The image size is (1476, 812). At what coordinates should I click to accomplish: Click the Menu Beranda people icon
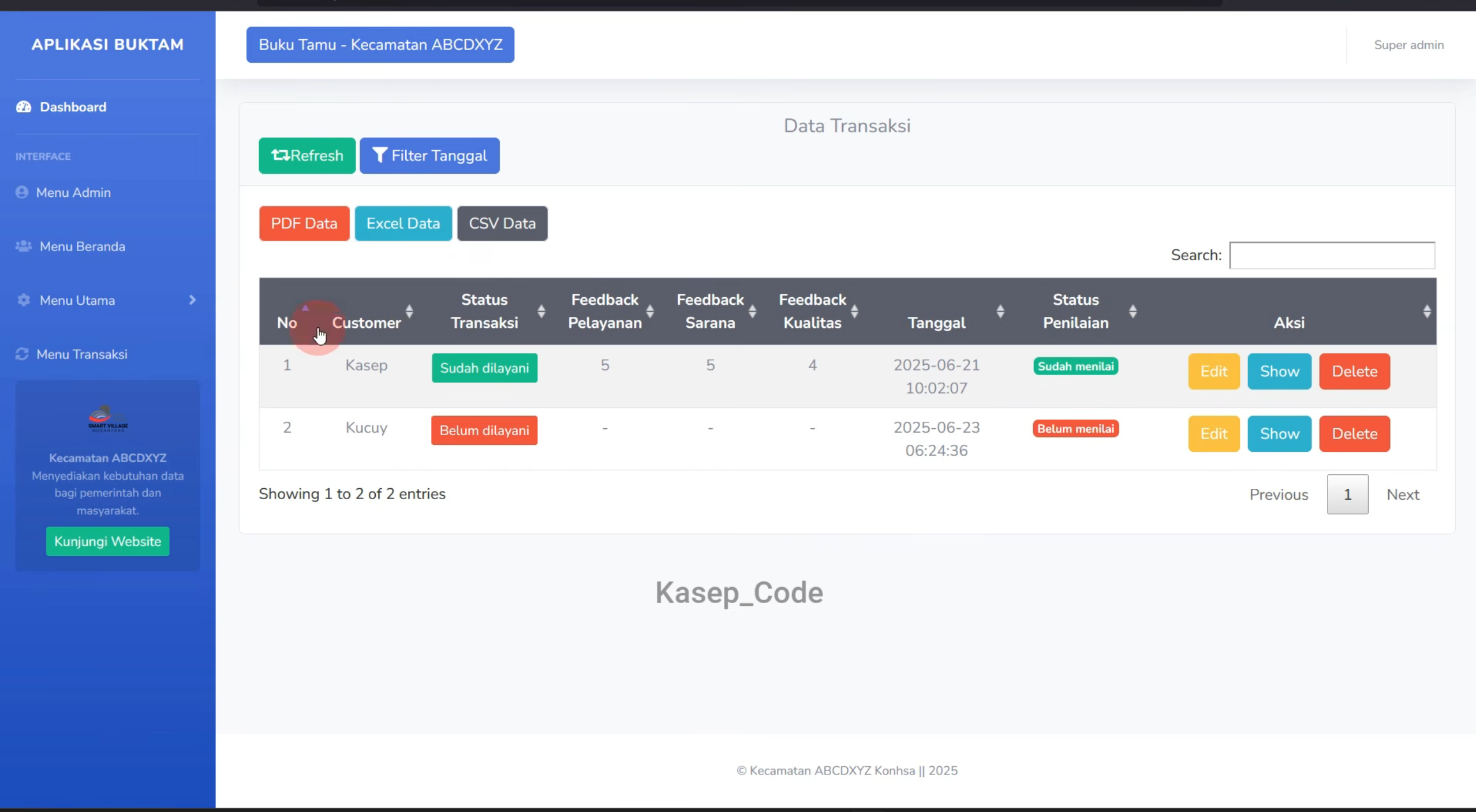pos(24,246)
